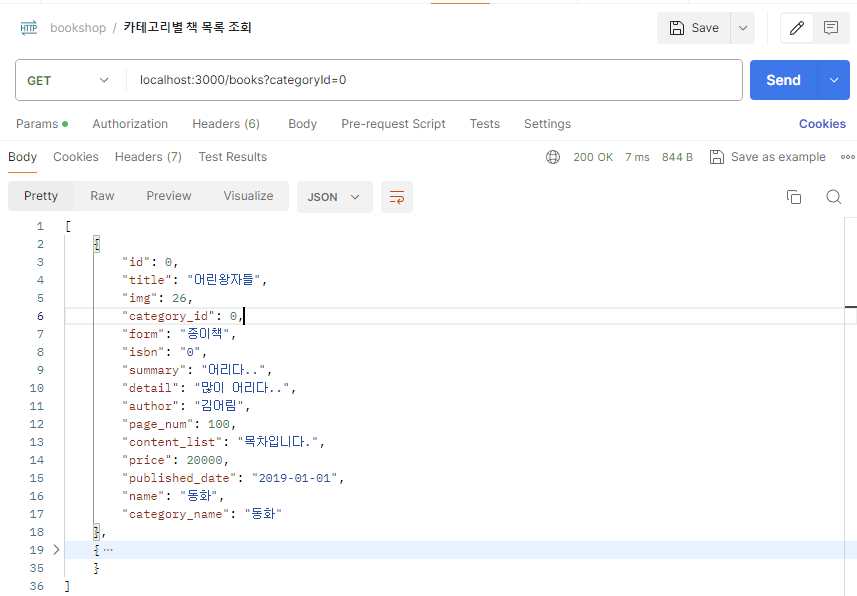Click the "price": 20000 line
857x596 pixels.
coord(175,460)
